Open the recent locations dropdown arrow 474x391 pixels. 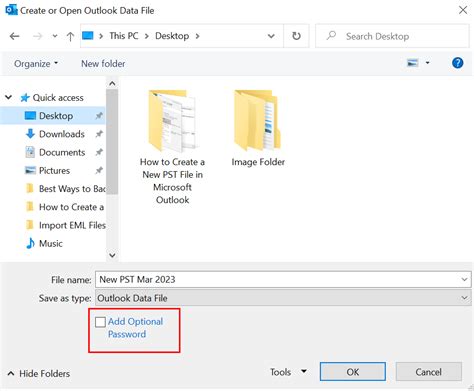[x=55, y=36]
